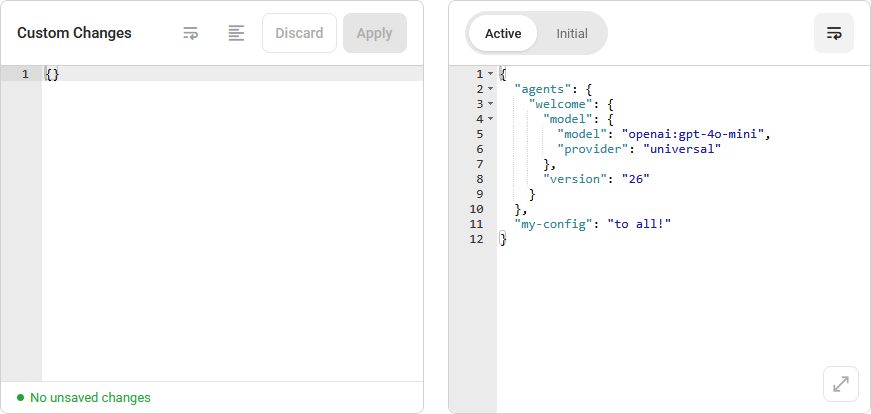Click into the Custom Changes editor line with {}
The image size is (871, 414).
(232, 74)
